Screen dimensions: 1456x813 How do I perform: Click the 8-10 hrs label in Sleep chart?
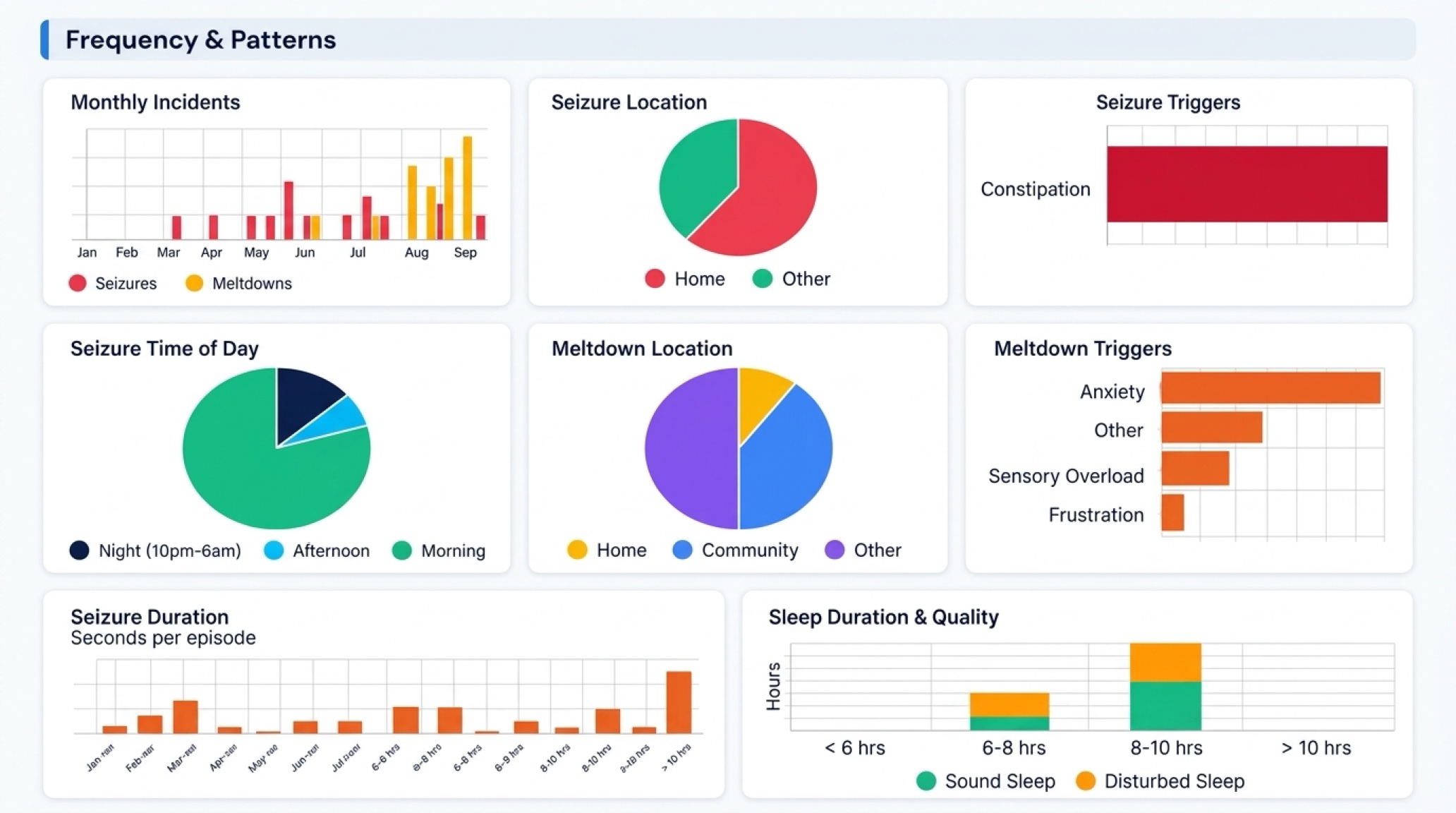click(1166, 748)
